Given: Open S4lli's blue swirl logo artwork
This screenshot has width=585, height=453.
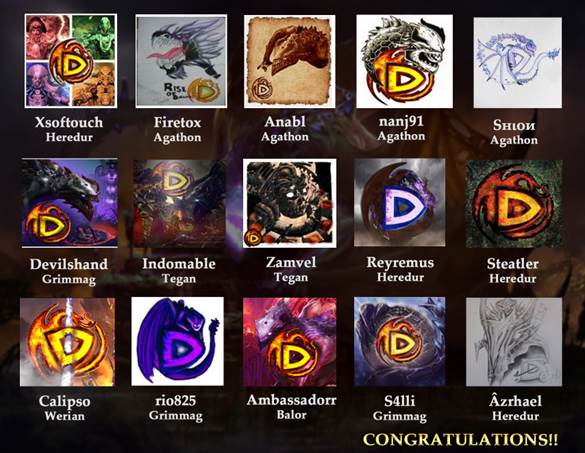Looking at the screenshot, I should tap(400, 341).
